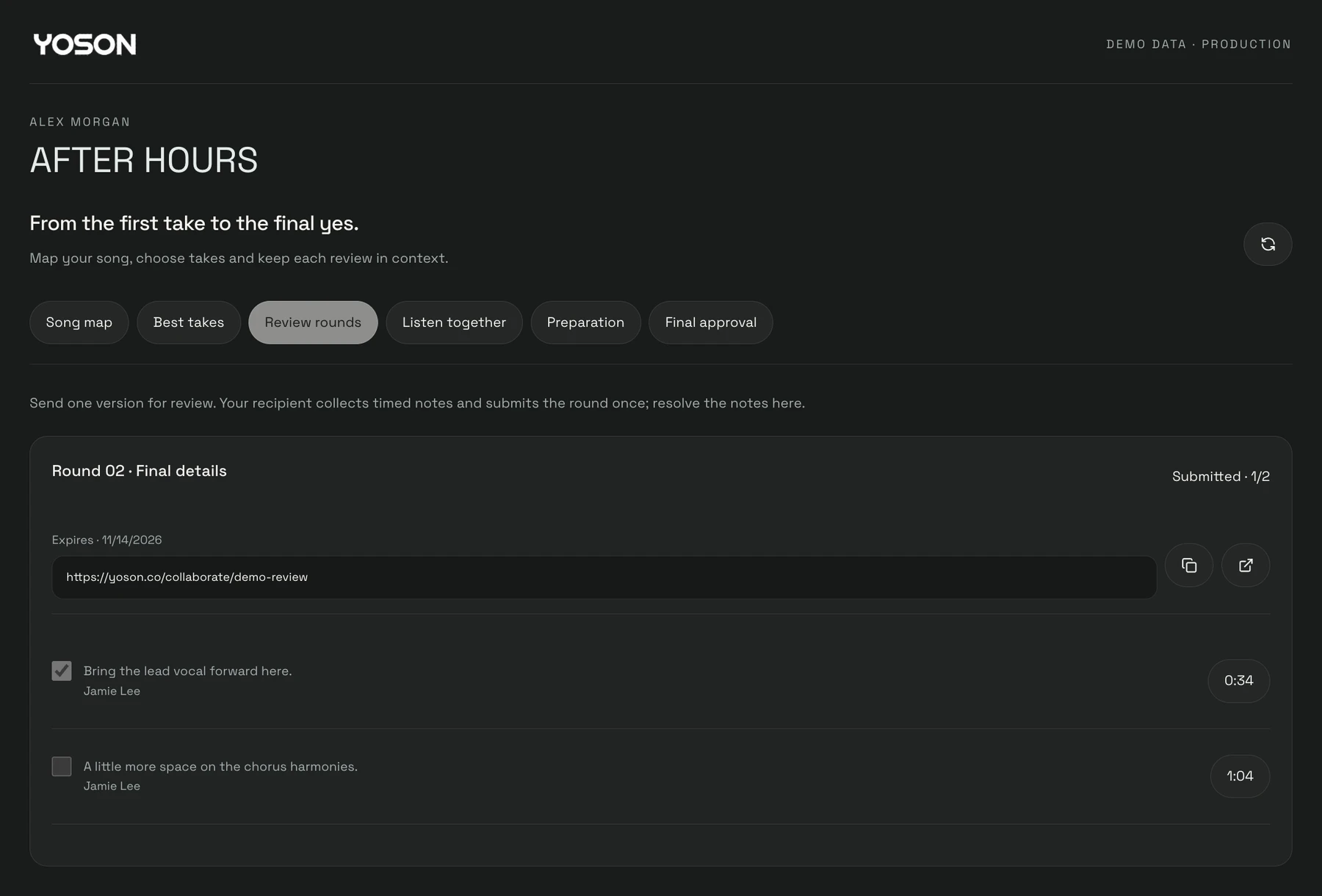Click Jamie Lee under the chorus harmonies note
The width and height of the screenshot is (1322, 896).
pyautogui.click(x=112, y=786)
